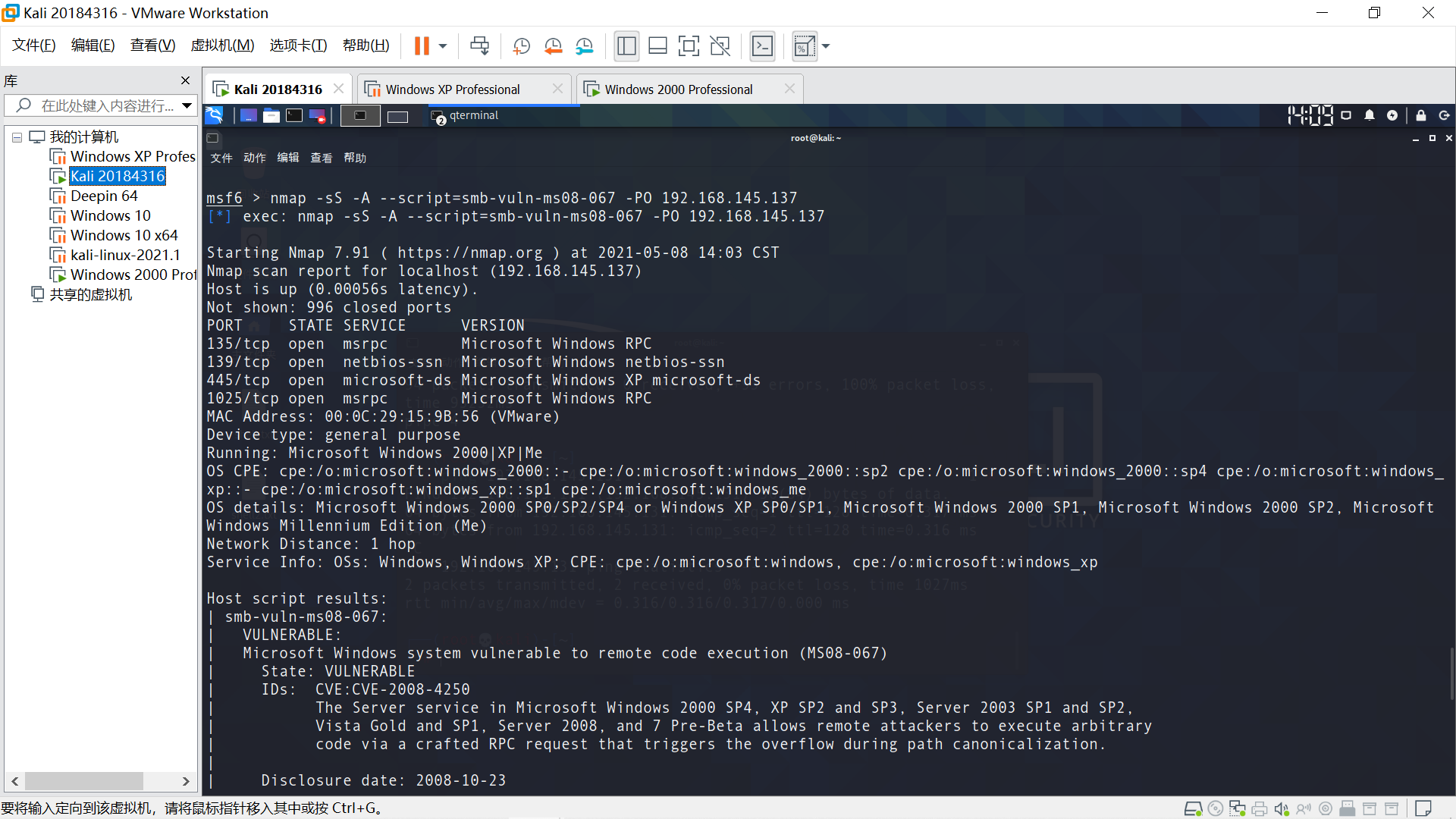1456x819 pixels.
Task: Open the power options dropdown arrow
Action: [443, 46]
